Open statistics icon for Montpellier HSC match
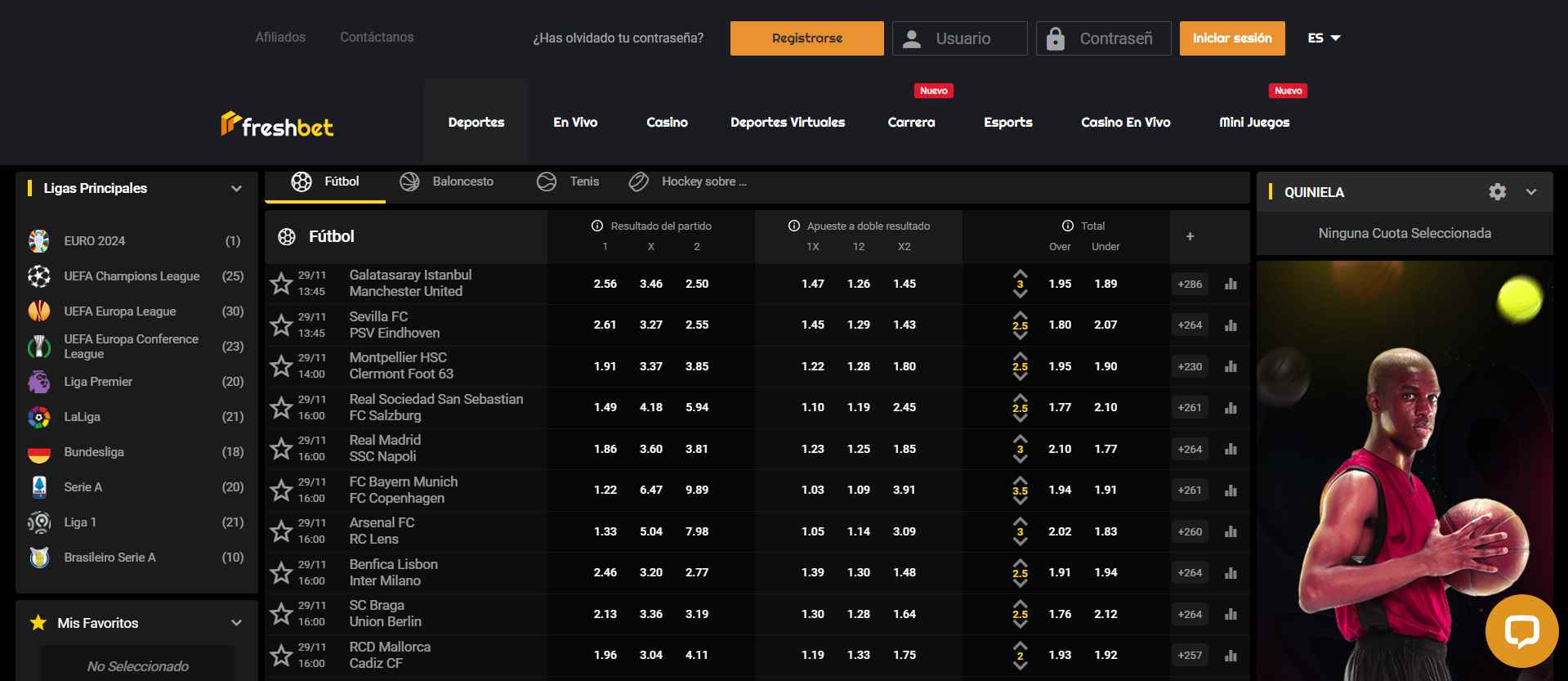The image size is (1568, 681). (x=1231, y=366)
